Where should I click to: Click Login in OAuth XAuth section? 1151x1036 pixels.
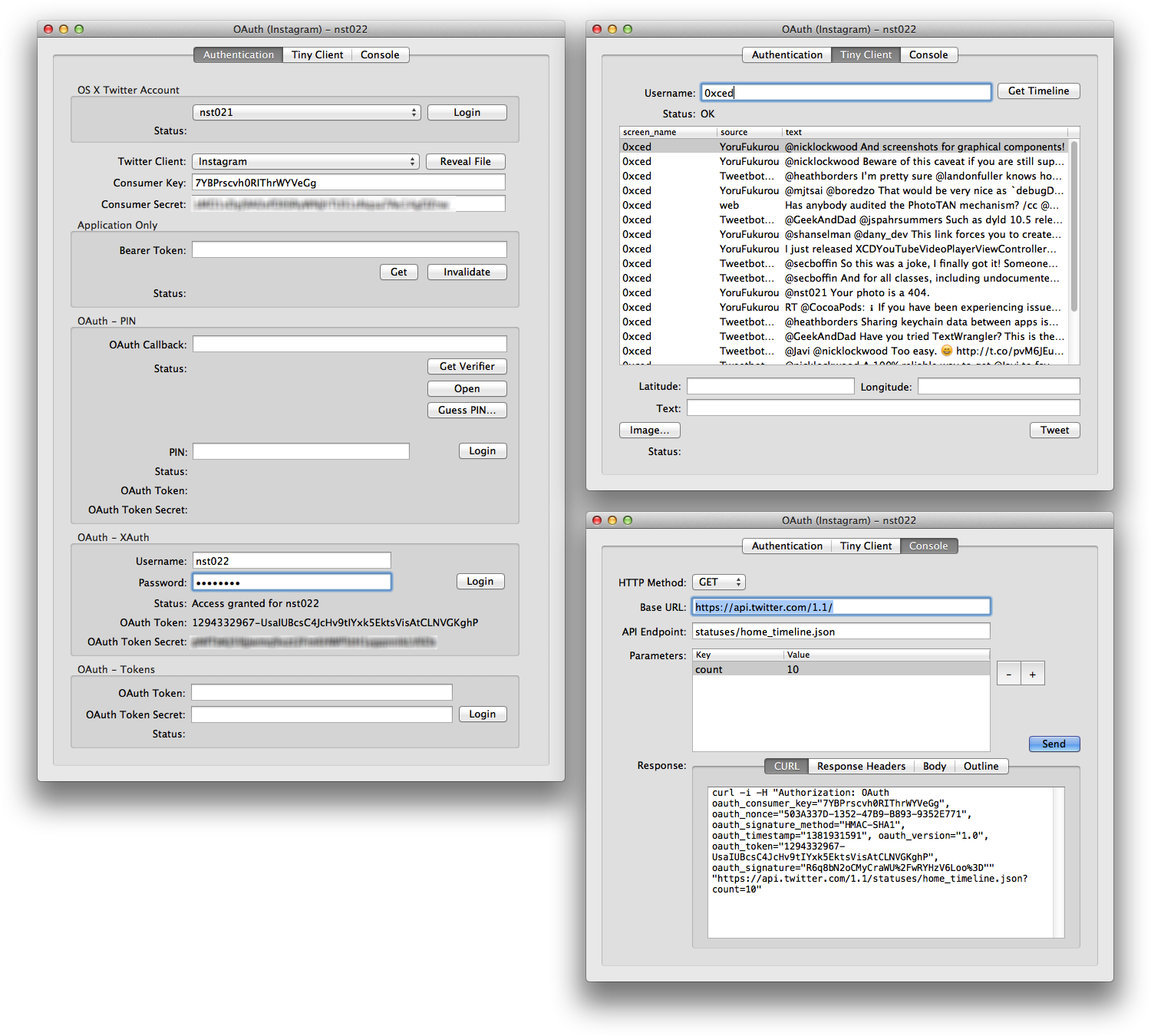480,581
